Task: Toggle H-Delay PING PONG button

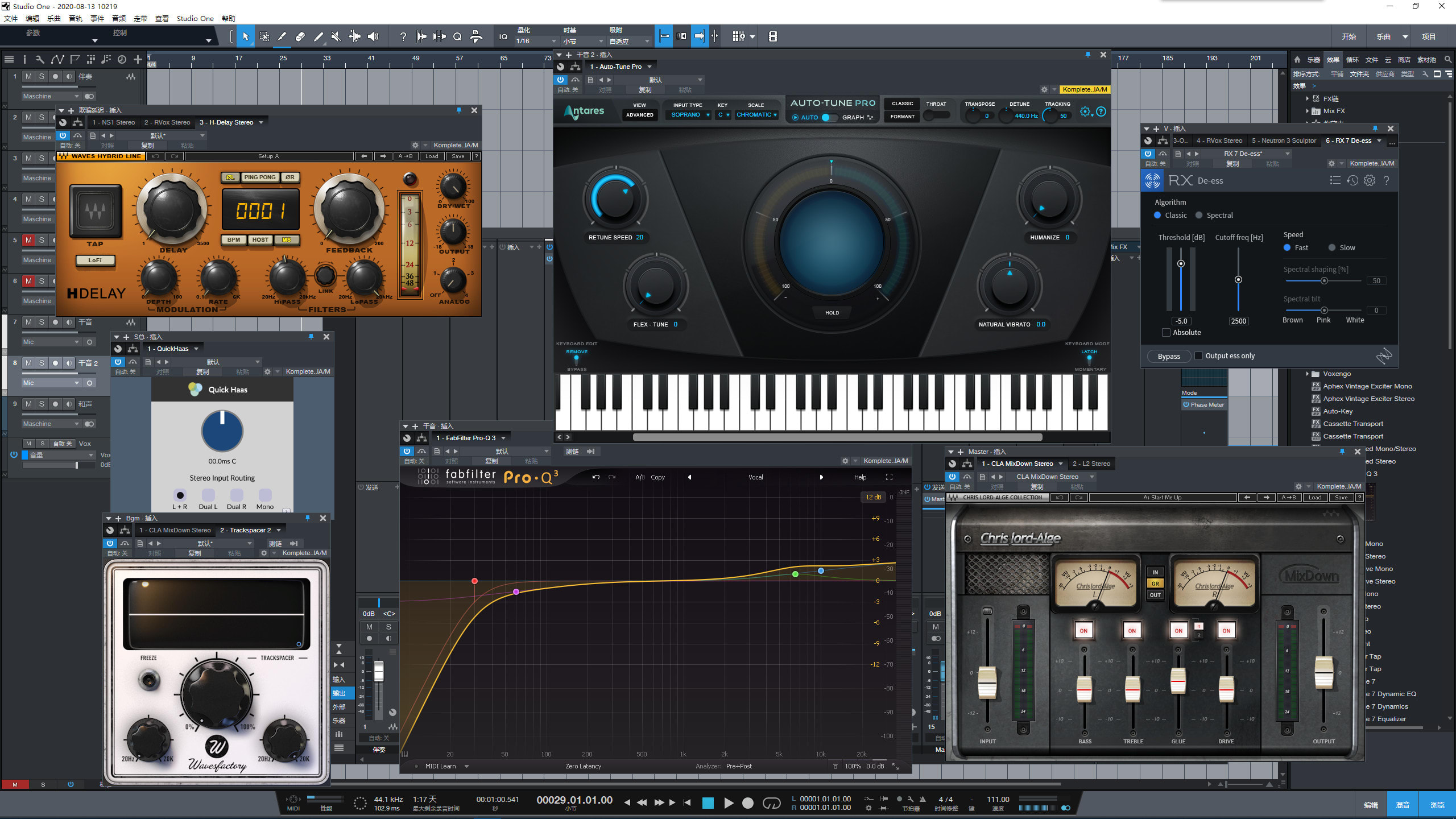Action: coord(259,177)
